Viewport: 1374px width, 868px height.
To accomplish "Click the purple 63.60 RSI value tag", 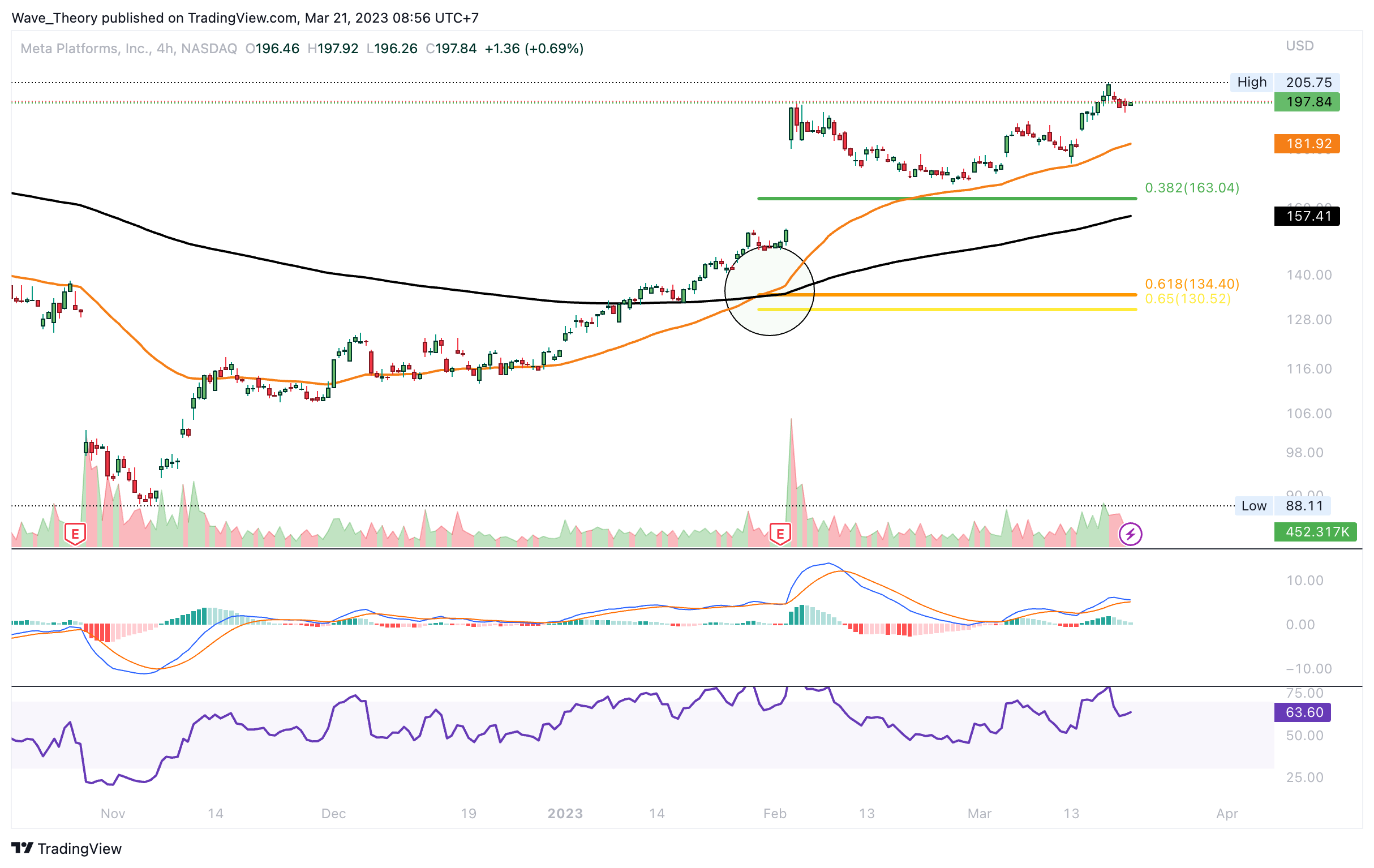I will [x=1302, y=712].
